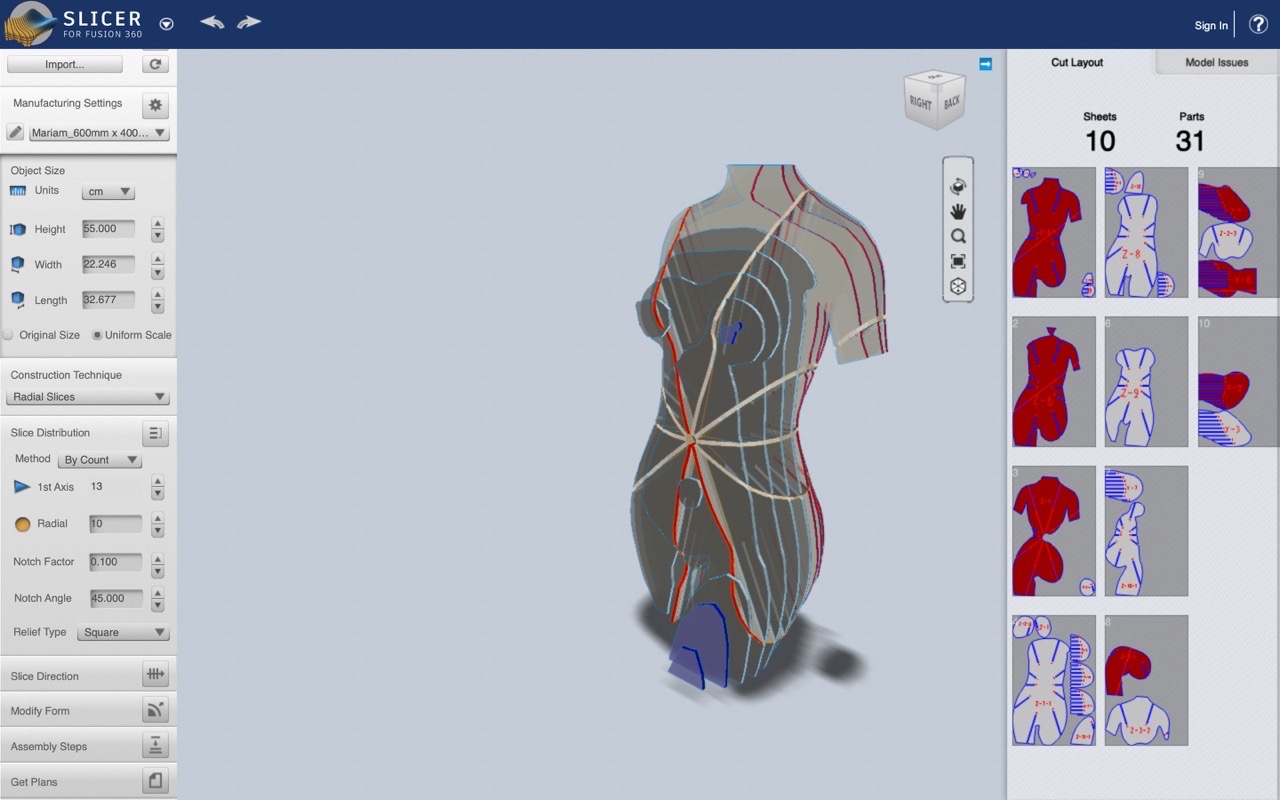Open the Relief Type Square dropdown
The image size is (1280, 800).
[123, 632]
